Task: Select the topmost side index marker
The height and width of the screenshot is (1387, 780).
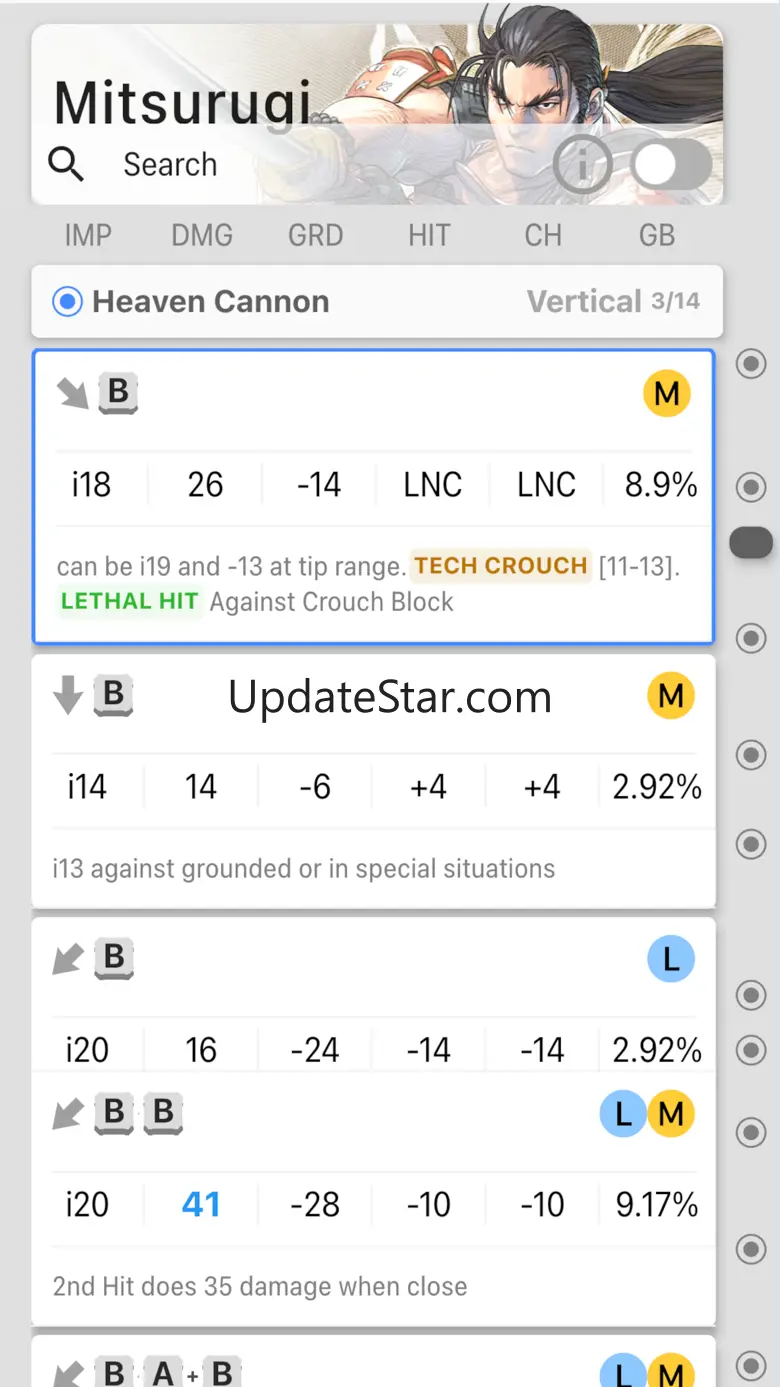Action: tap(751, 364)
